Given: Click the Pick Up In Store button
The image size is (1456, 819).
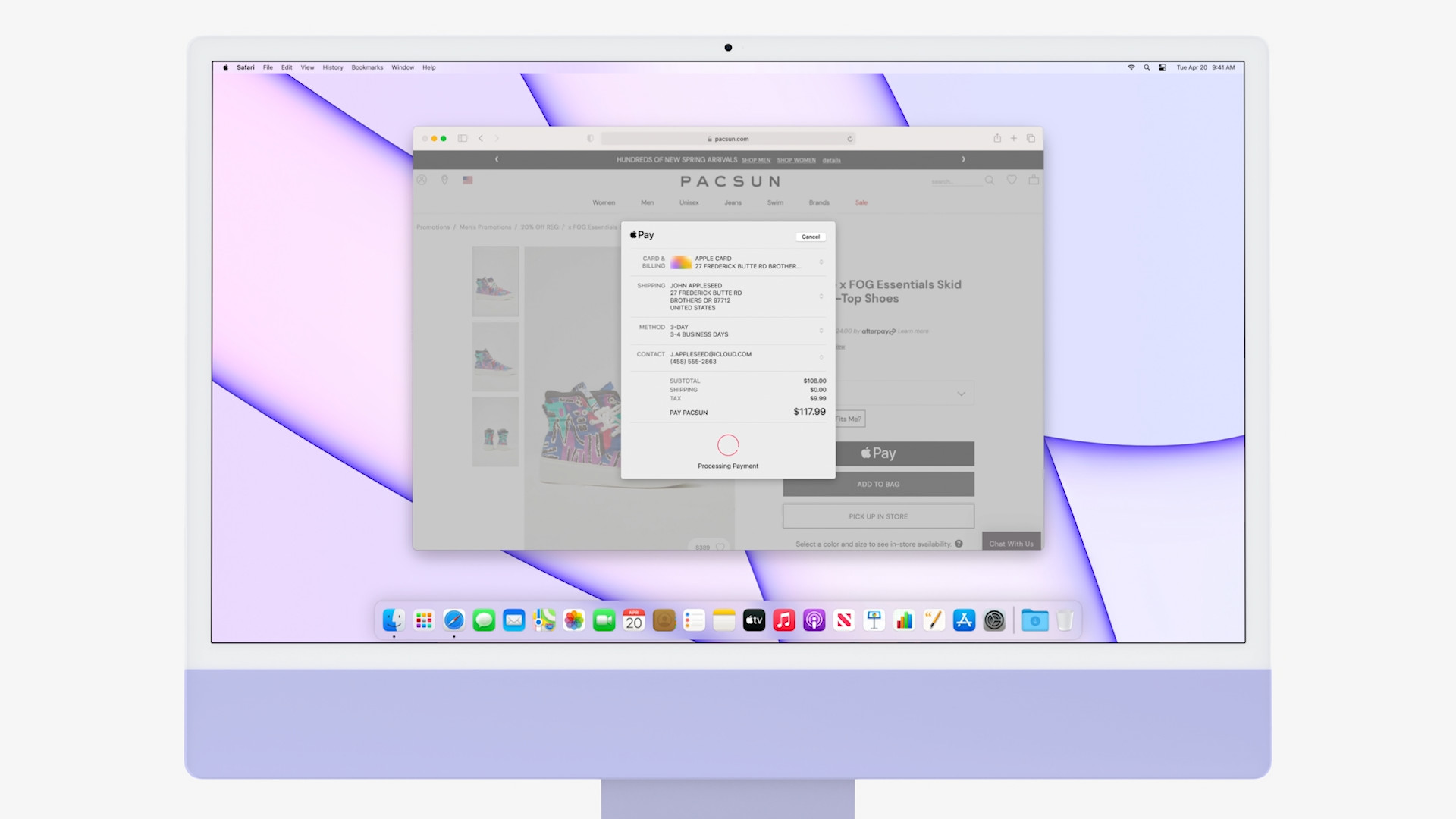Looking at the screenshot, I should (878, 516).
